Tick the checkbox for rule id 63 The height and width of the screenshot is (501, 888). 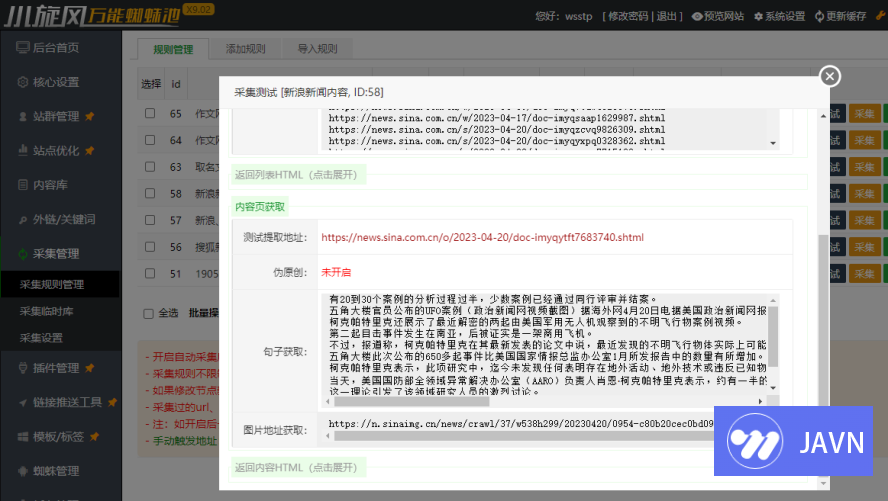tap(150, 166)
